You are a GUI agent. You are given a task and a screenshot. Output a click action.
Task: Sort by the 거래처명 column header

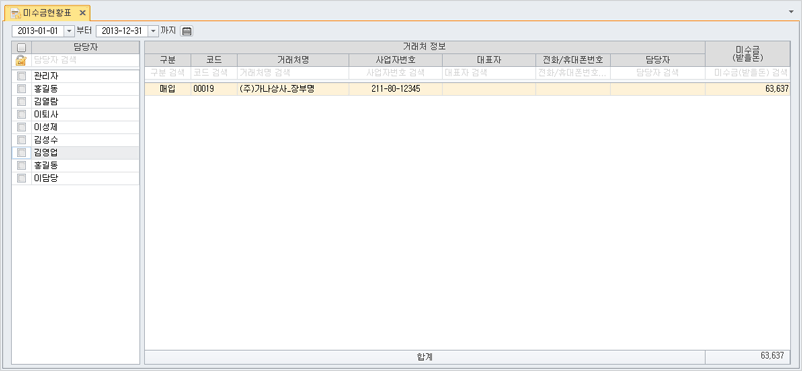293,60
